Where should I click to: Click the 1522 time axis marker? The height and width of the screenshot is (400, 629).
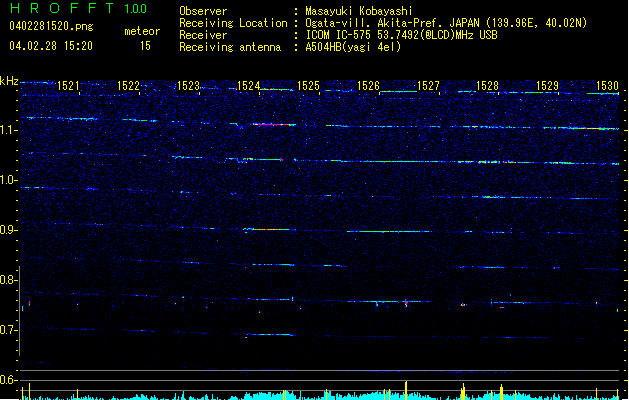coord(128,86)
